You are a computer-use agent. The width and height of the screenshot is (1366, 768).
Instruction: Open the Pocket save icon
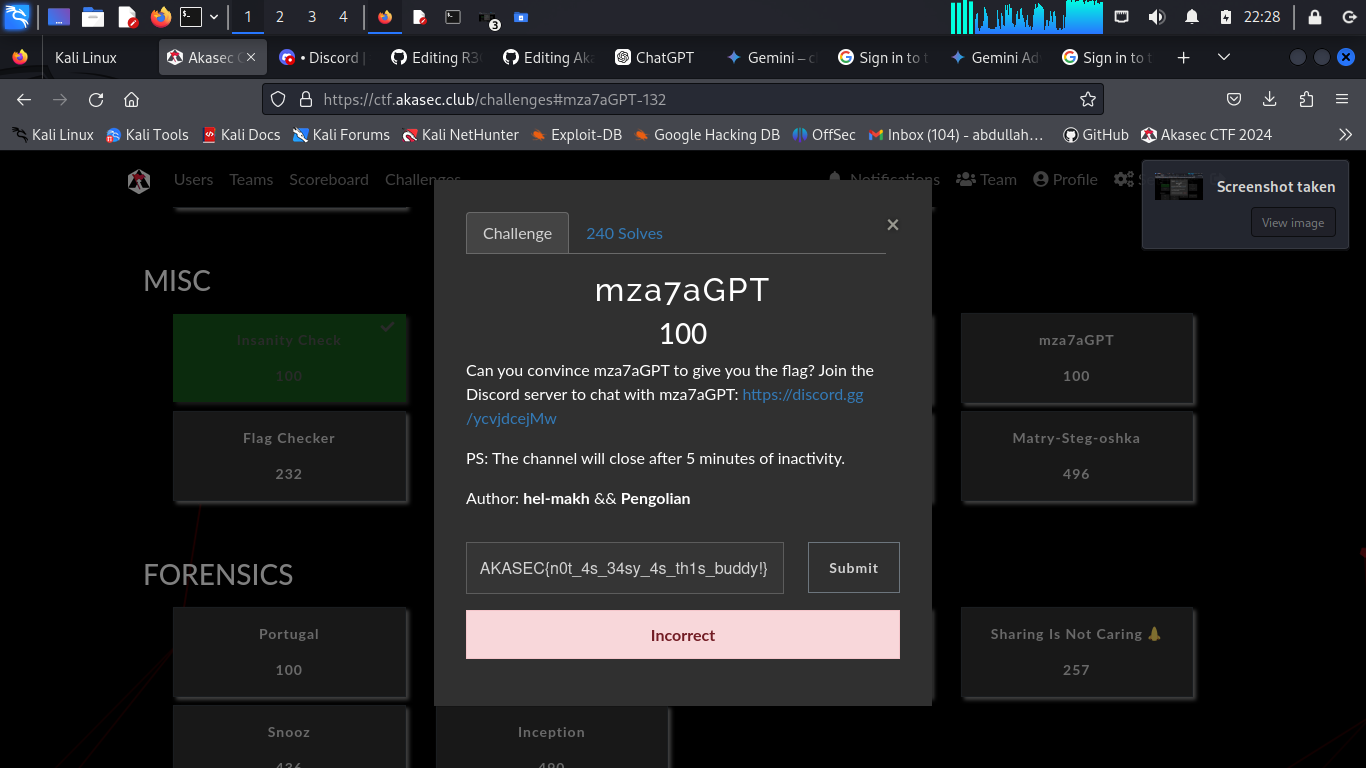coord(1234,99)
